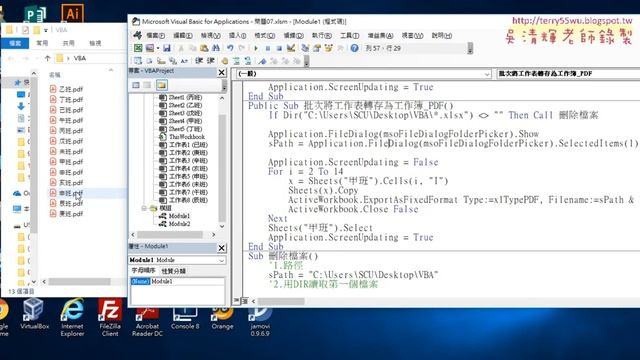Click the Project Explorer toolbar icon
Screen dimensions: 640x360
[x=305, y=48]
